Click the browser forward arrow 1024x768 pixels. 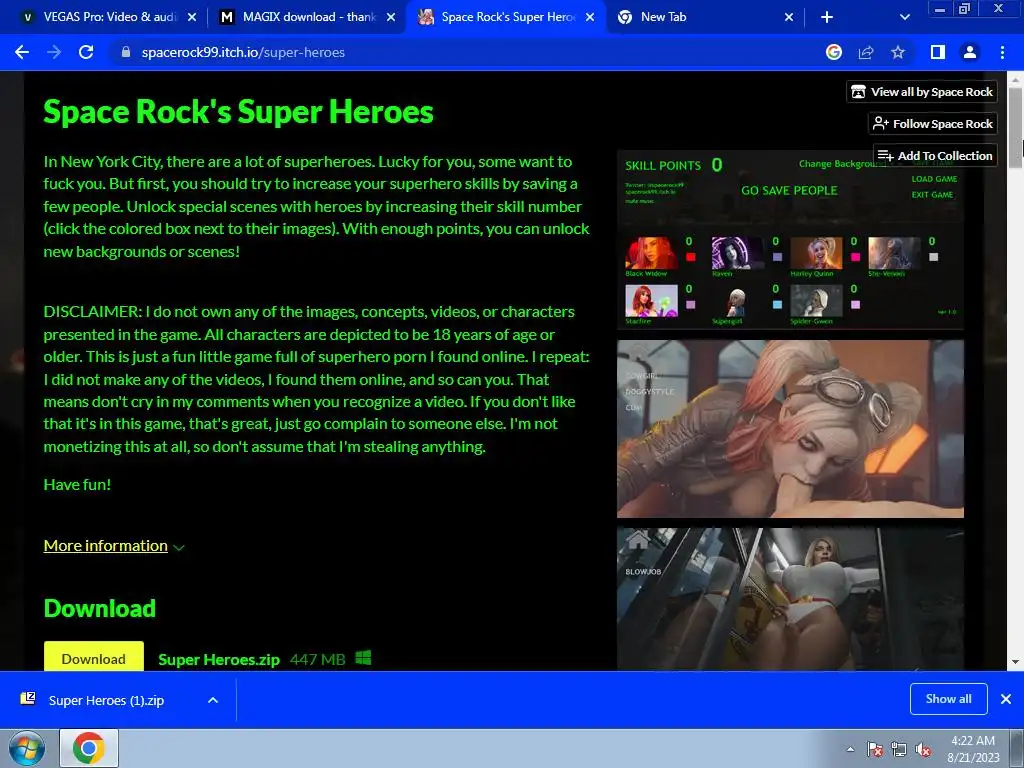point(54,52)
